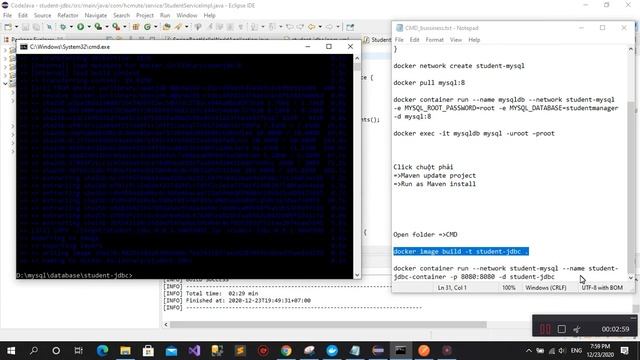Click cmd window scrollbar up arrow

(357, 58)
